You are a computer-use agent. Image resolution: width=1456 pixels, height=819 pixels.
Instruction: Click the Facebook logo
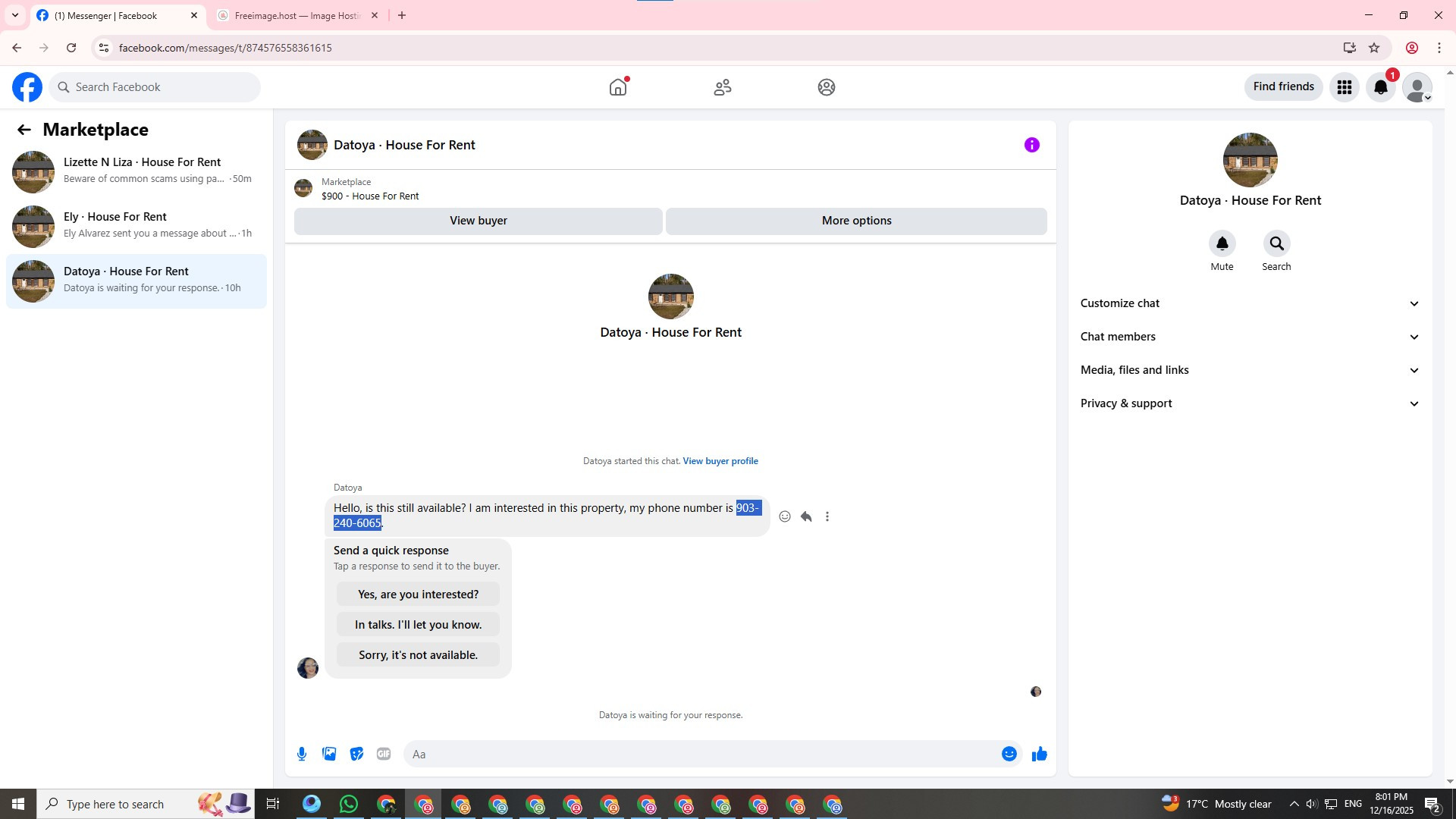click(27, 87)
